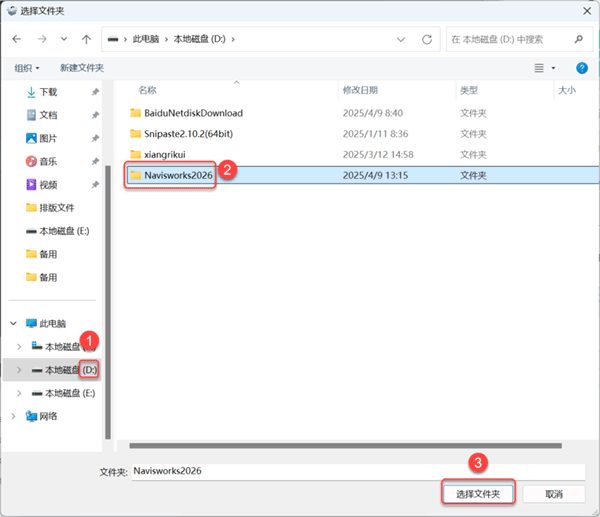Click the 文件夹 name input field
Screen dimensions: 600x517
pos(359,471)
